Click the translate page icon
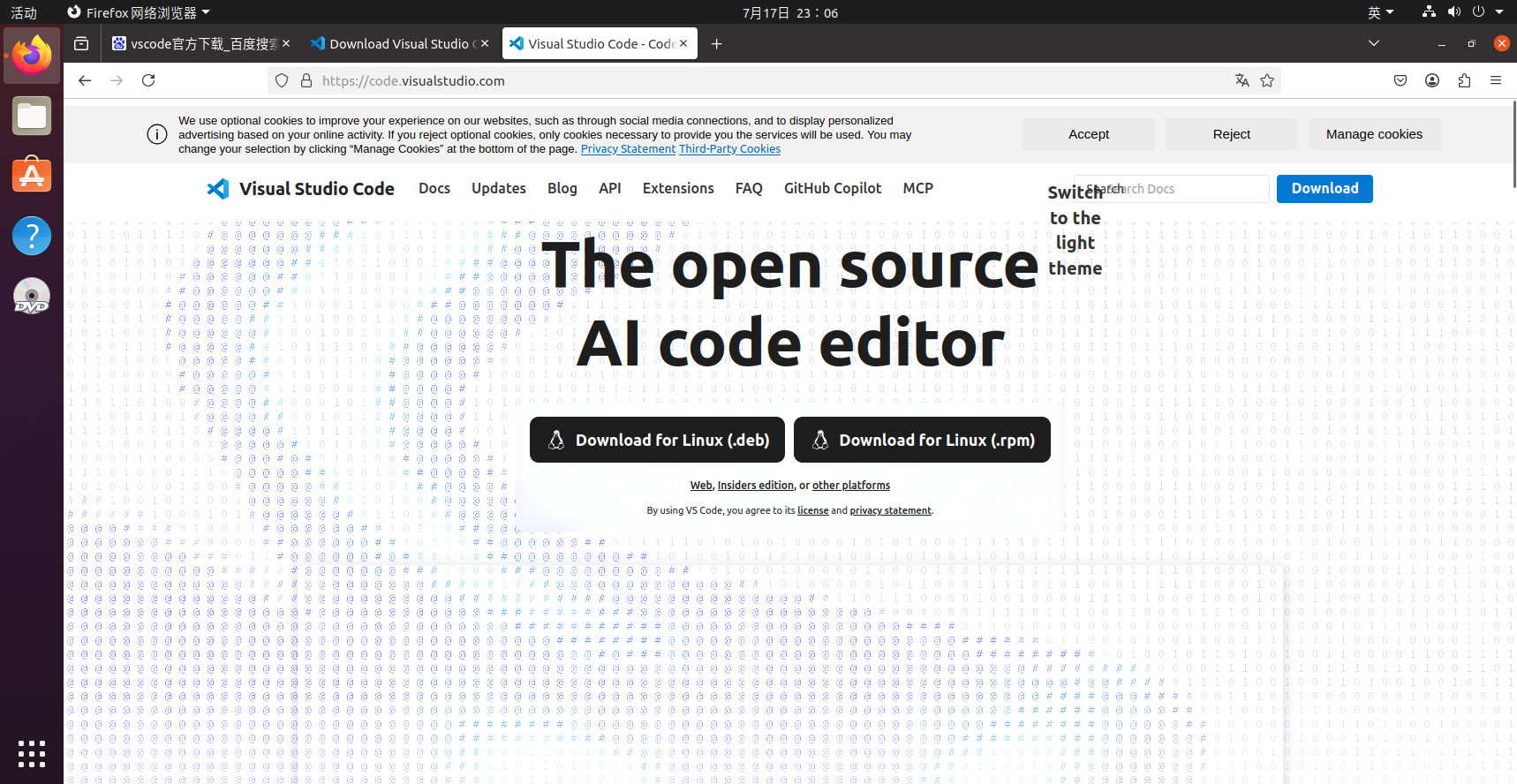Image resolution: width=1517 pixels, height=784 pixels. click(x=1242, y=80)
